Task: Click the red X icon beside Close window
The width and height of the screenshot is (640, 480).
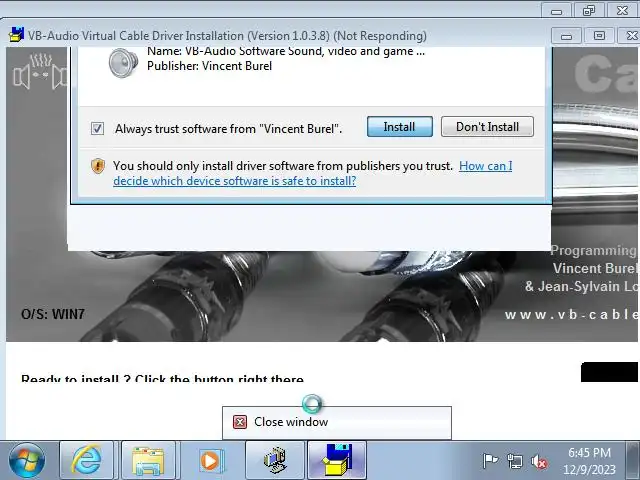Action: [x=240, y=422]
